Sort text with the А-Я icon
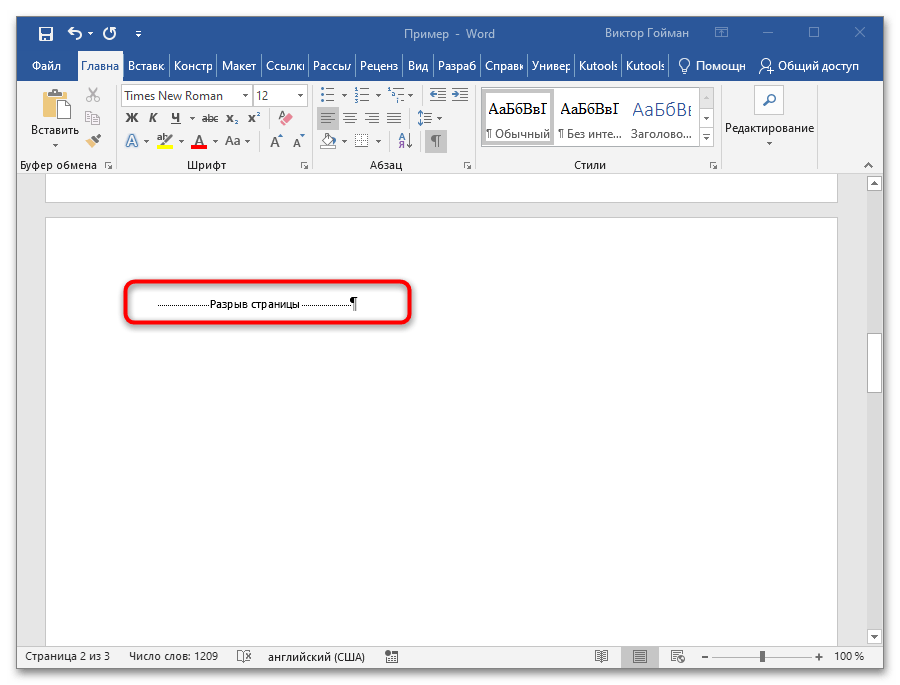 click(405, 141)
